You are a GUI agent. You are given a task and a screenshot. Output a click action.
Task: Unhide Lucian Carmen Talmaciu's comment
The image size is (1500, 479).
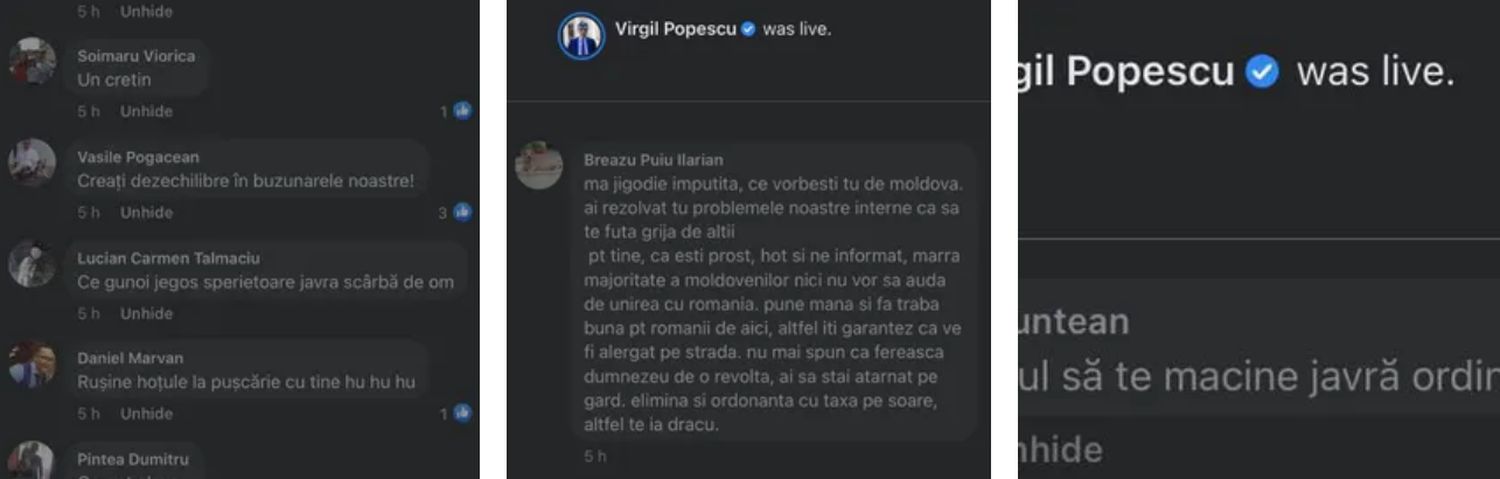147,313
